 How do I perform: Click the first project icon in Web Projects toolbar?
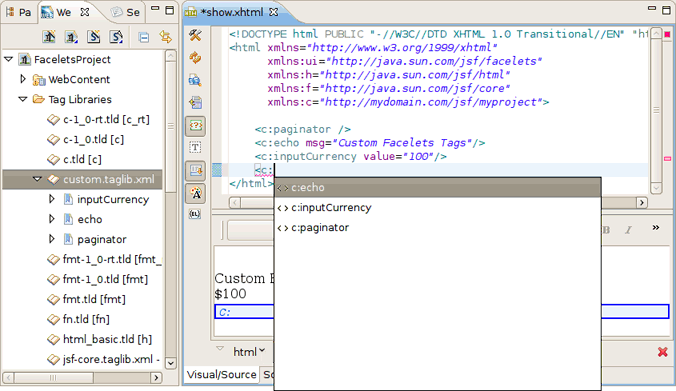click(49, 37)
